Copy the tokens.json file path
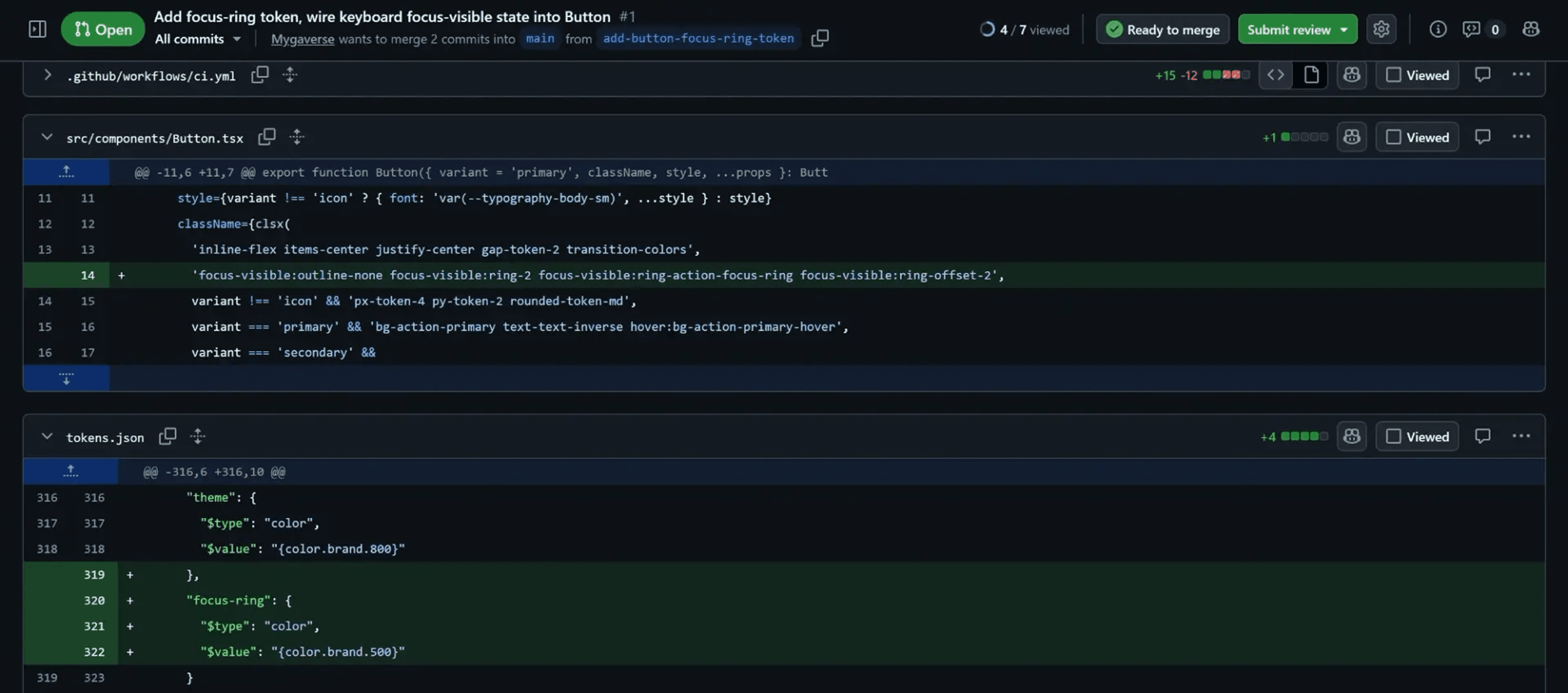The image size is (1568, 693). (x=167, y=437)
